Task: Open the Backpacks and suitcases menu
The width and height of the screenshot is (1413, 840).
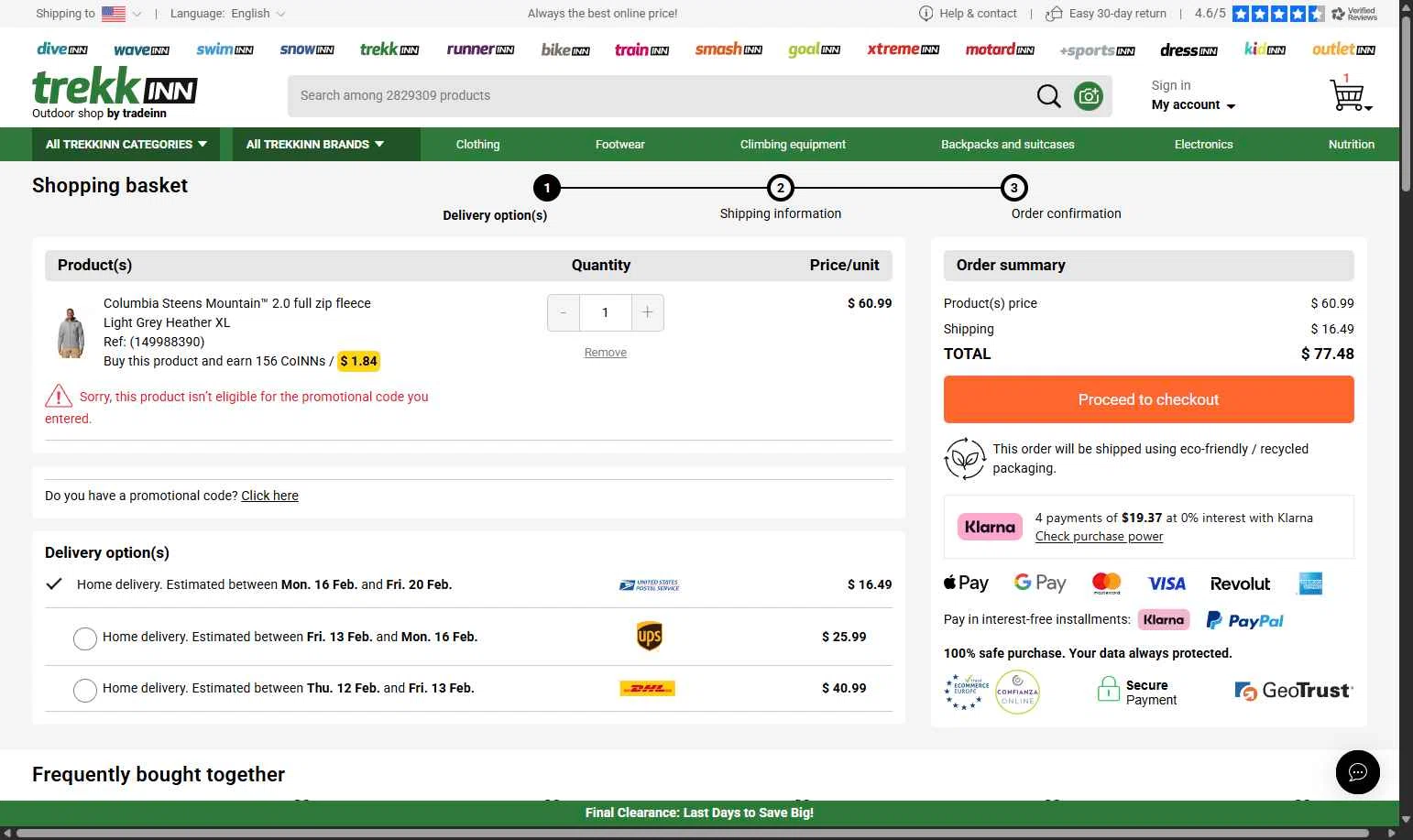Action: (x=1007, y=145)
